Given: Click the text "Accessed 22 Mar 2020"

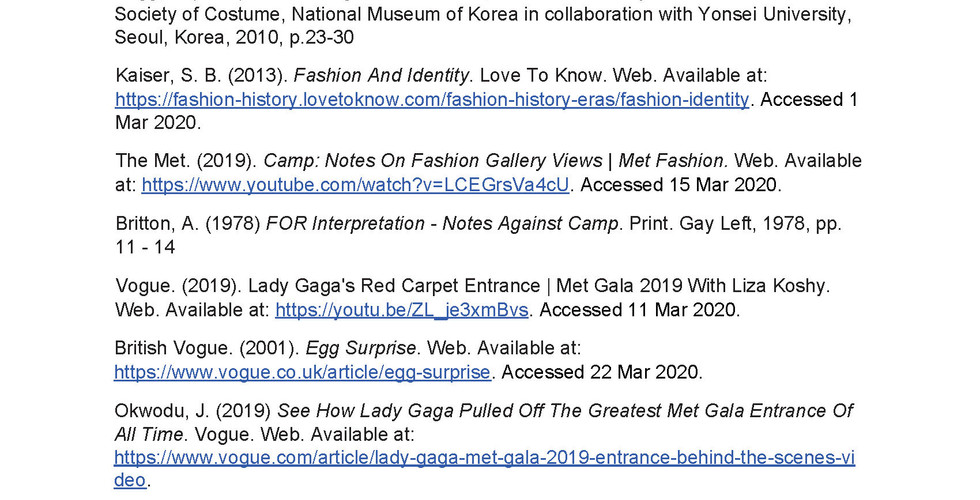Looking at the screenshot, I should point(601,372).
